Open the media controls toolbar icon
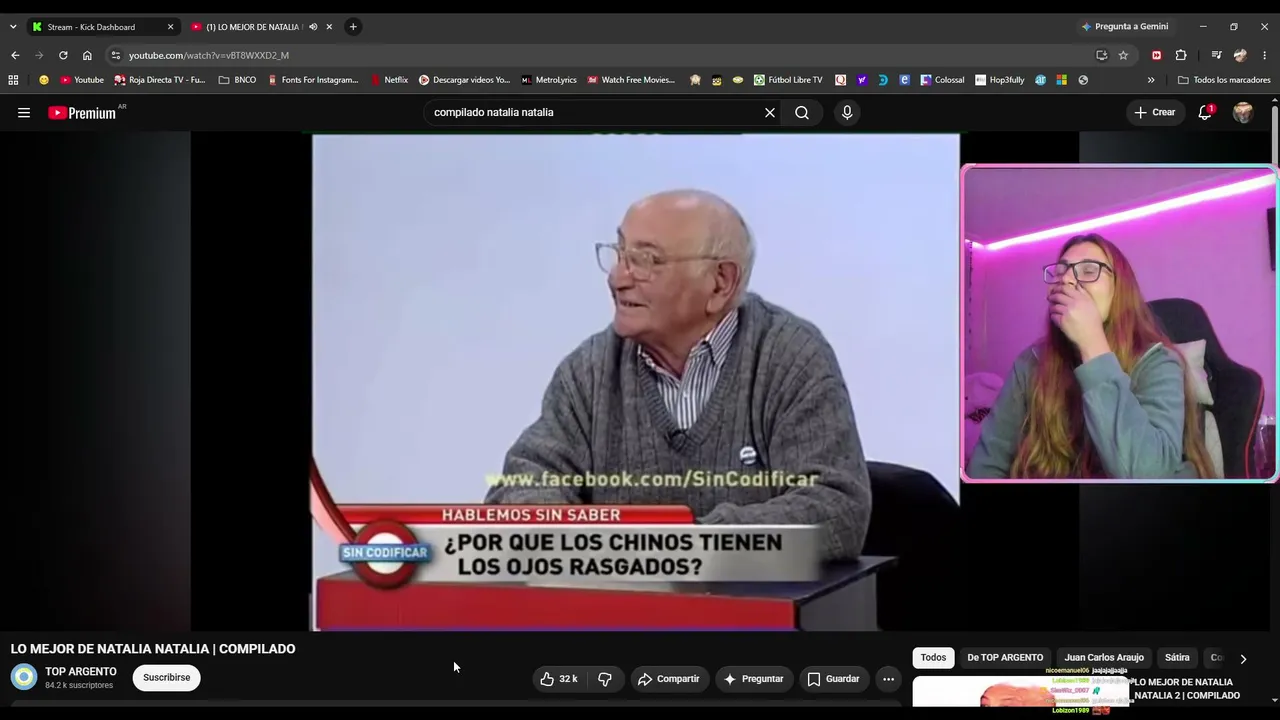Image resolution: width=1280 pixels, height=720 pixels. [1216, 55]
